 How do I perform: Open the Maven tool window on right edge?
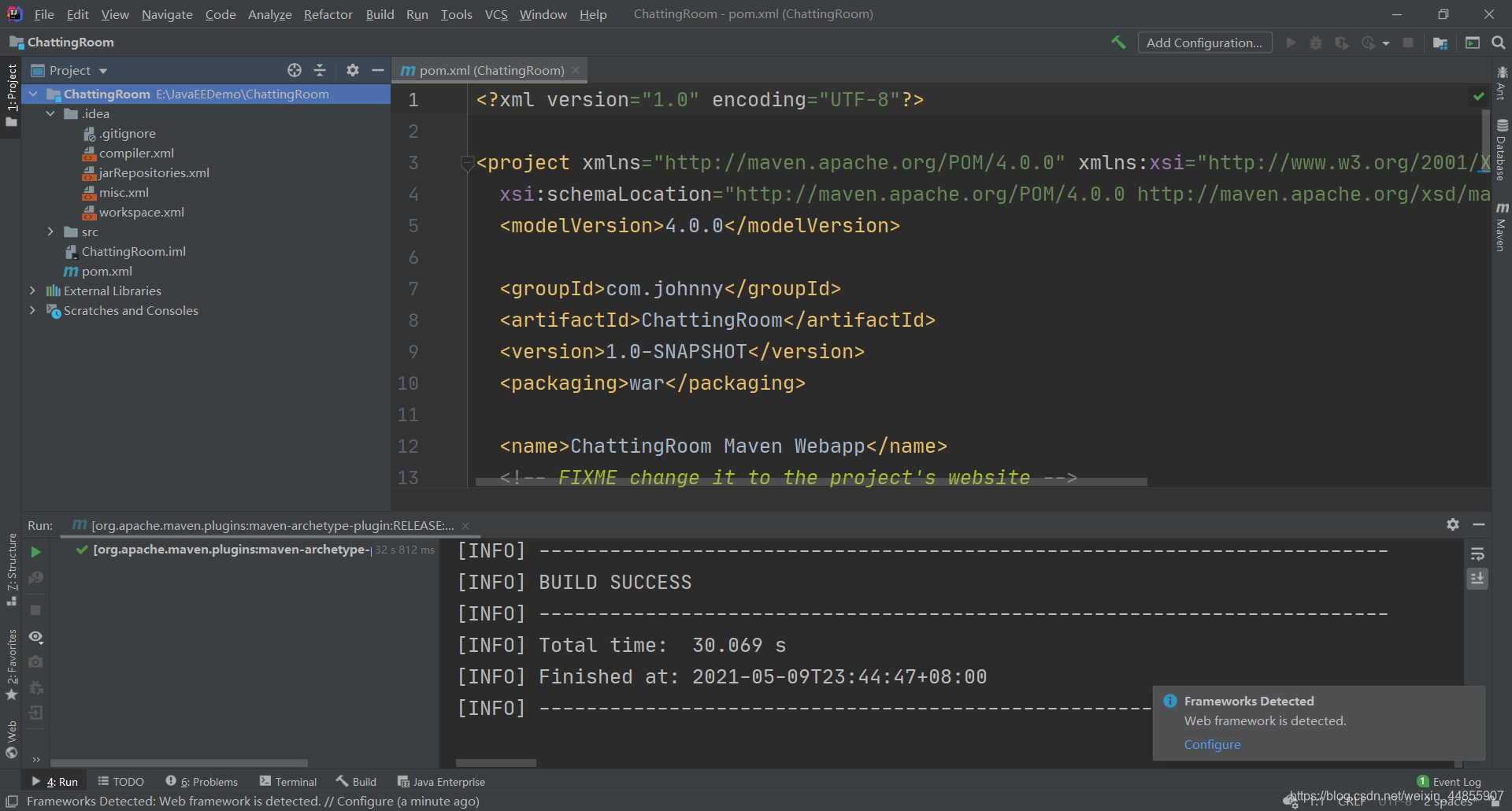1502,227
